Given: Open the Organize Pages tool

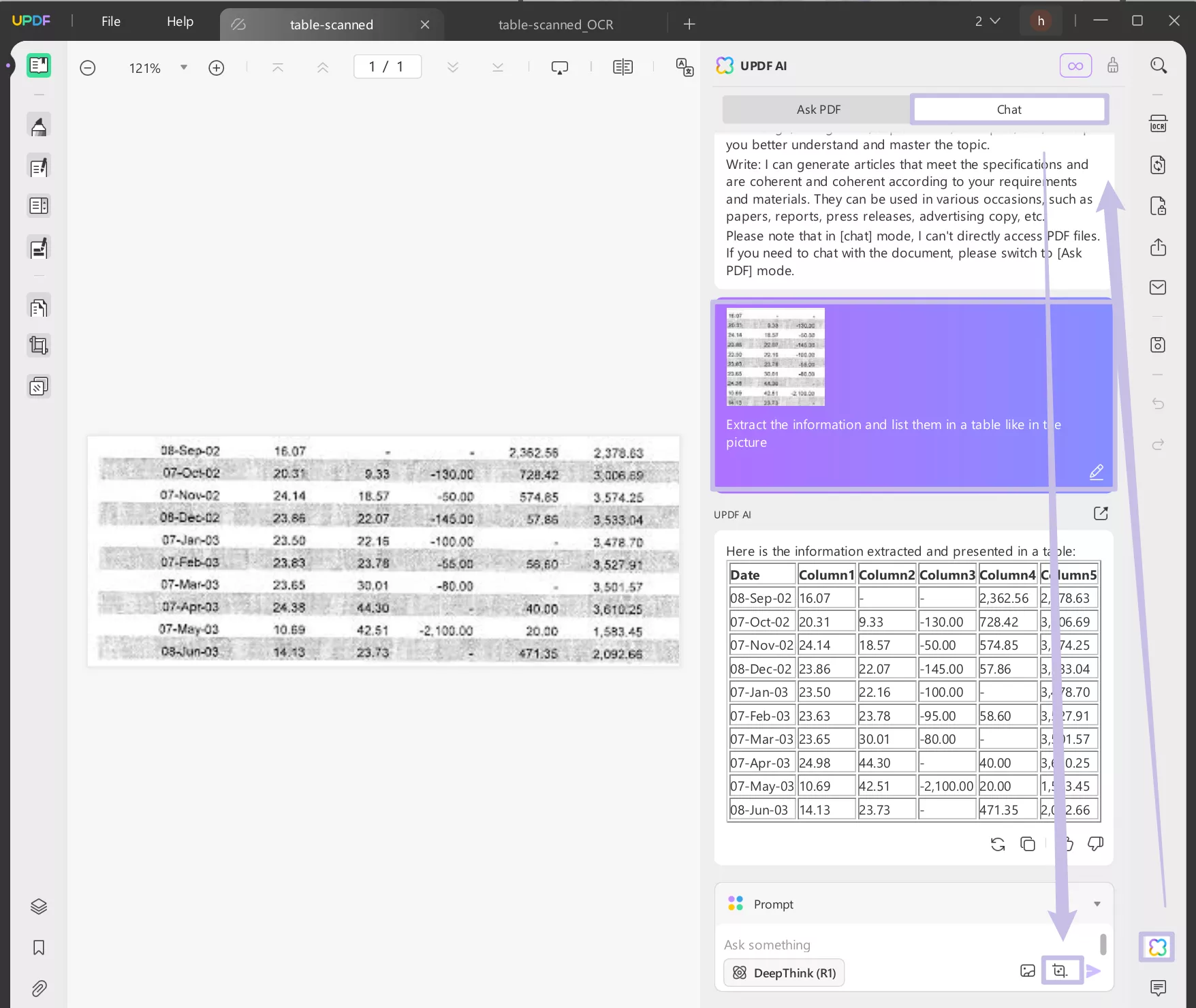Looking at the screenshot, I should point(39,307).
